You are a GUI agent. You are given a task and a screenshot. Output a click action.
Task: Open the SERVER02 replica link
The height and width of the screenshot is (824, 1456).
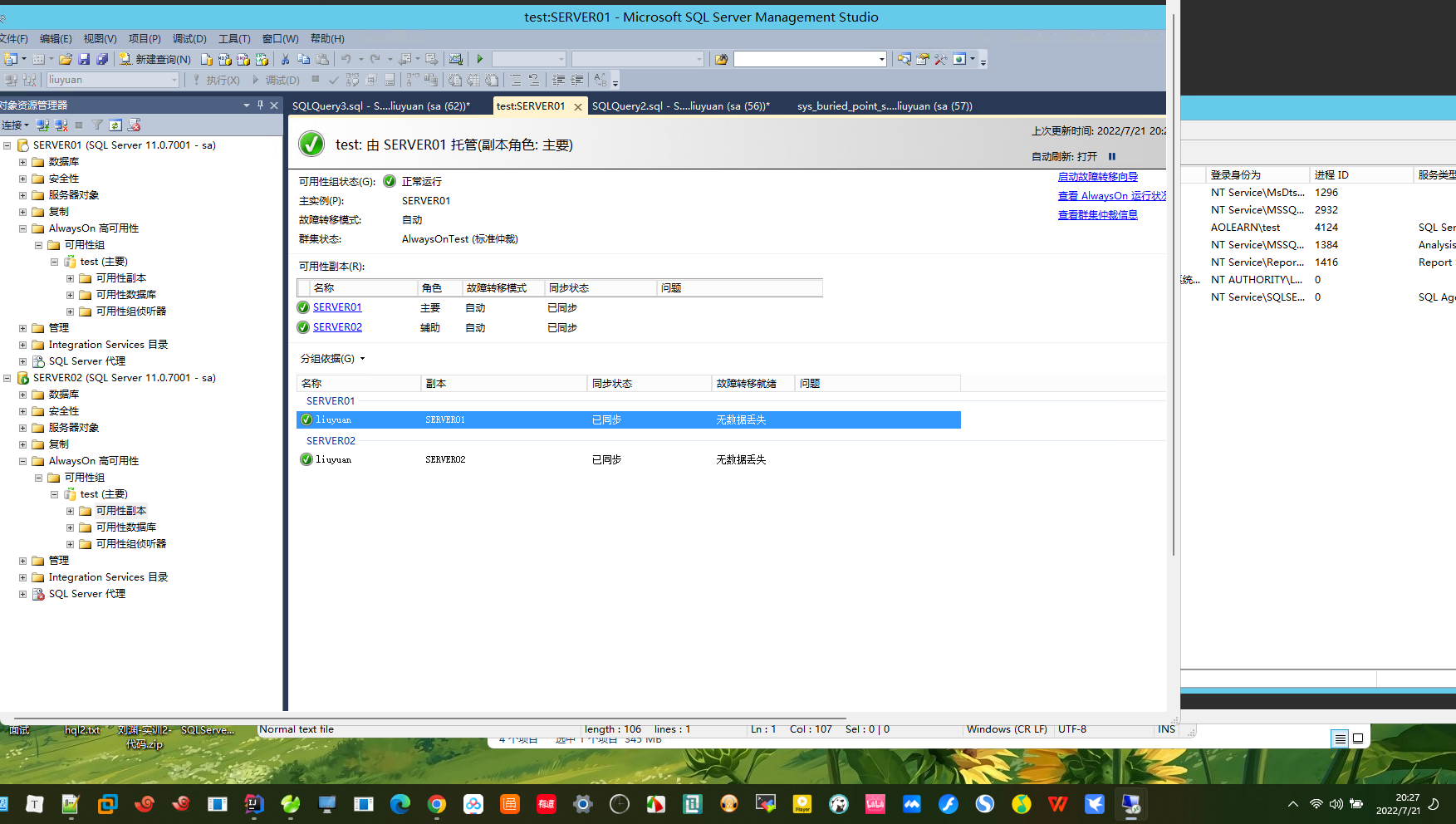point(337,327)
